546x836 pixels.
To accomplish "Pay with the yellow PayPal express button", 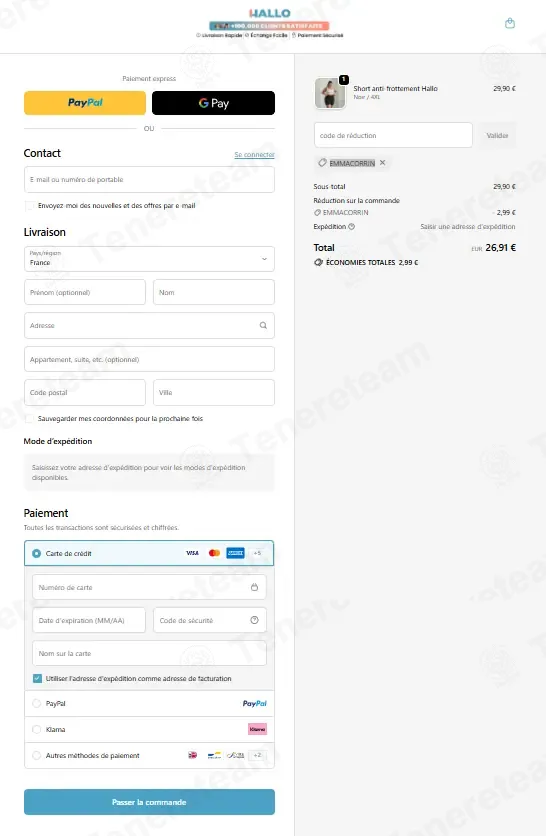I will 85,103.
